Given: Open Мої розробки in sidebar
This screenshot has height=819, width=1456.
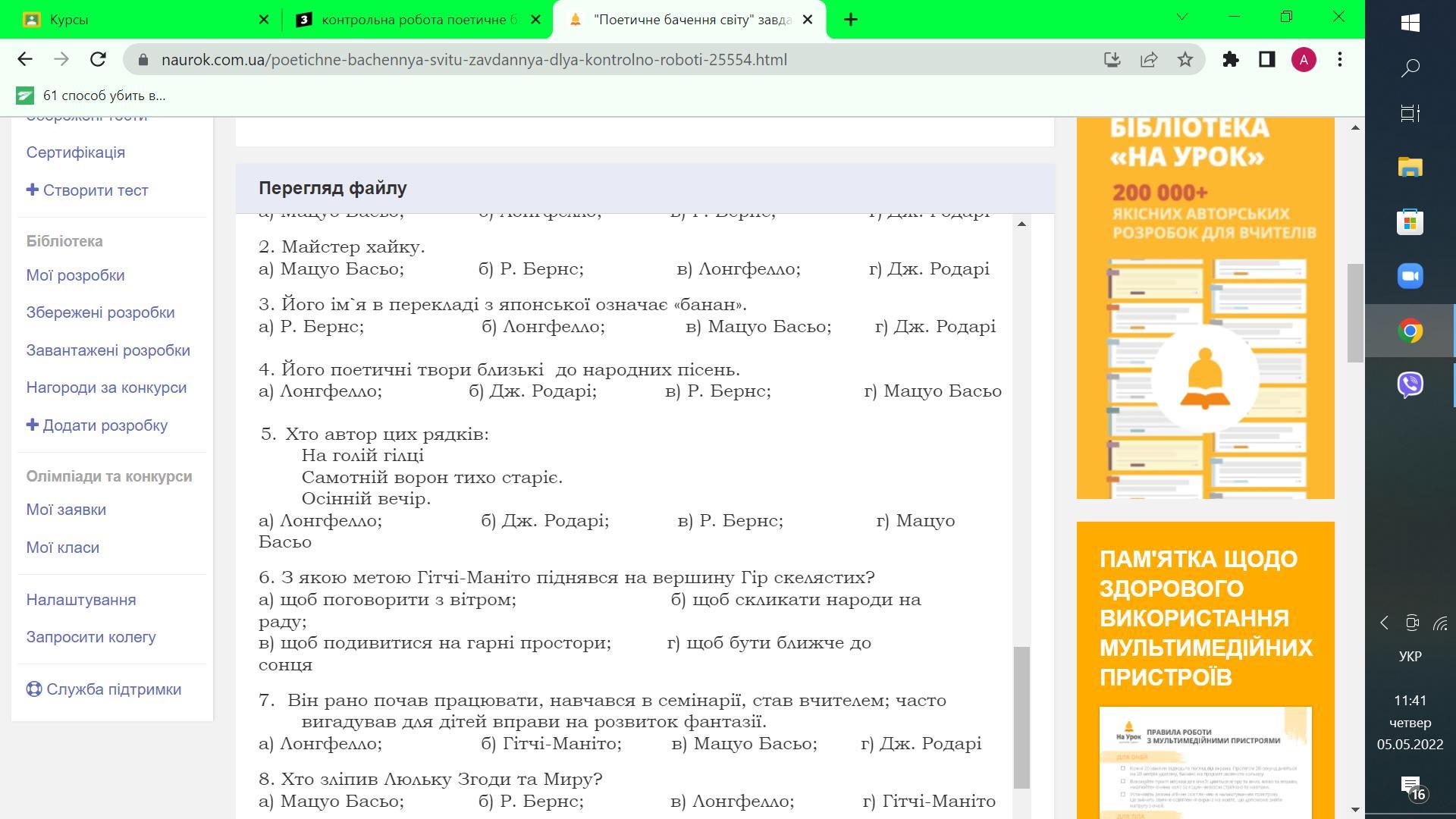Looking at the screenshot, I should (75, 275).
